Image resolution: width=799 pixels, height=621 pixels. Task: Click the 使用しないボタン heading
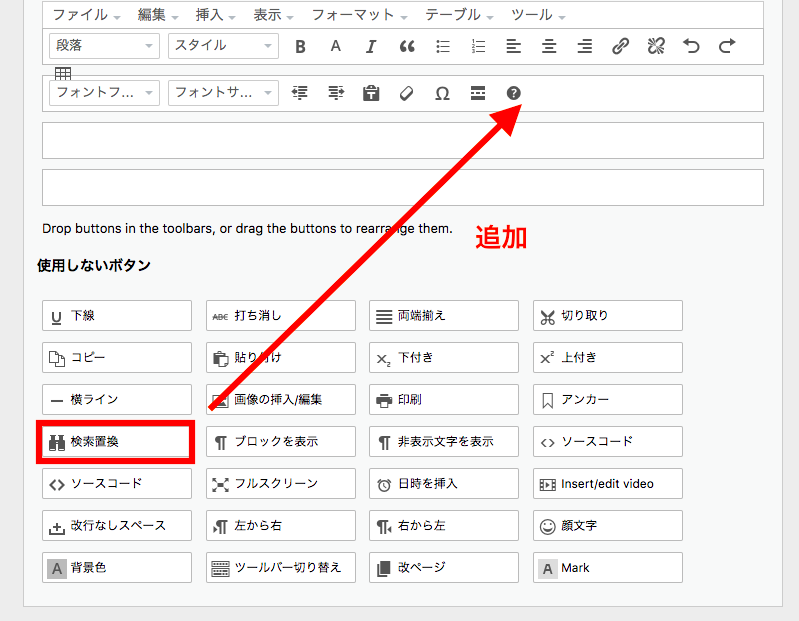coord(94,265)
